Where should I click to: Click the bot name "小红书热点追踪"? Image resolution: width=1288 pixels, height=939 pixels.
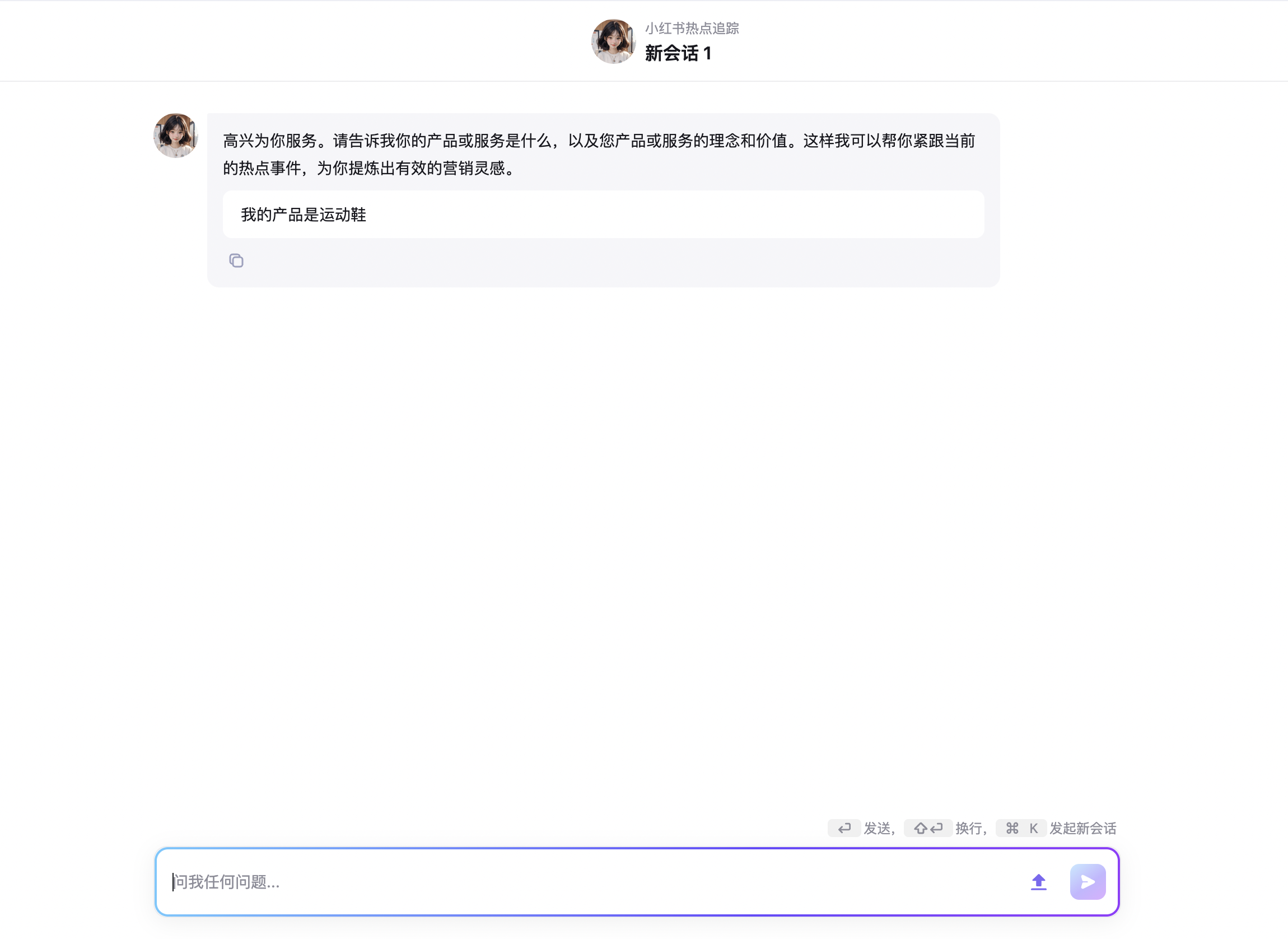click(692, 29)
